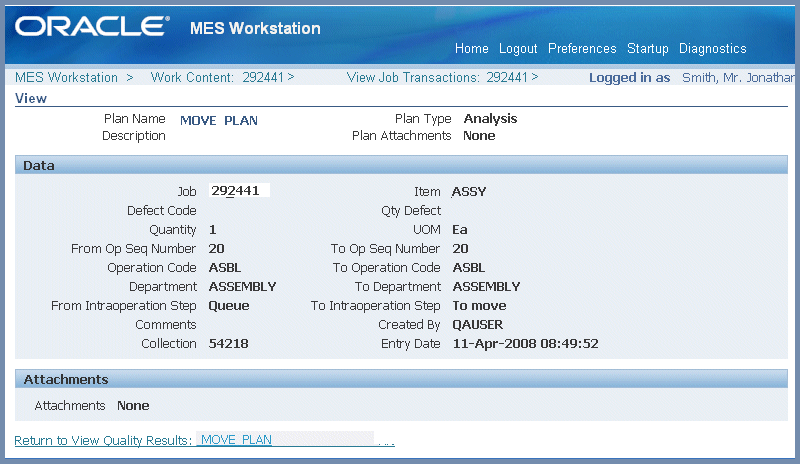Select the Item value ASSY
Viewport: 800px width, 464px height.
point(469,191)
